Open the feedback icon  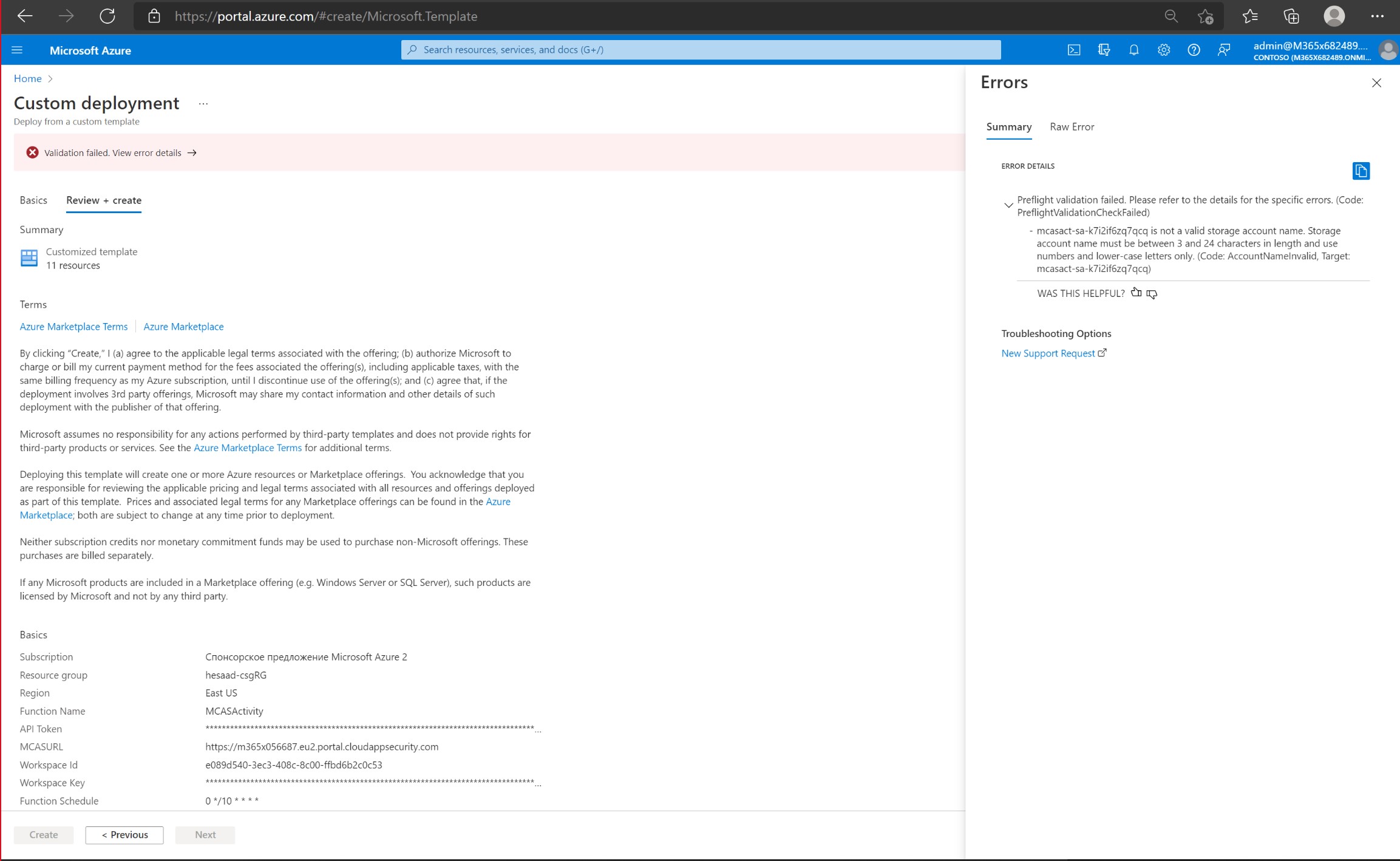[1224, 50]
